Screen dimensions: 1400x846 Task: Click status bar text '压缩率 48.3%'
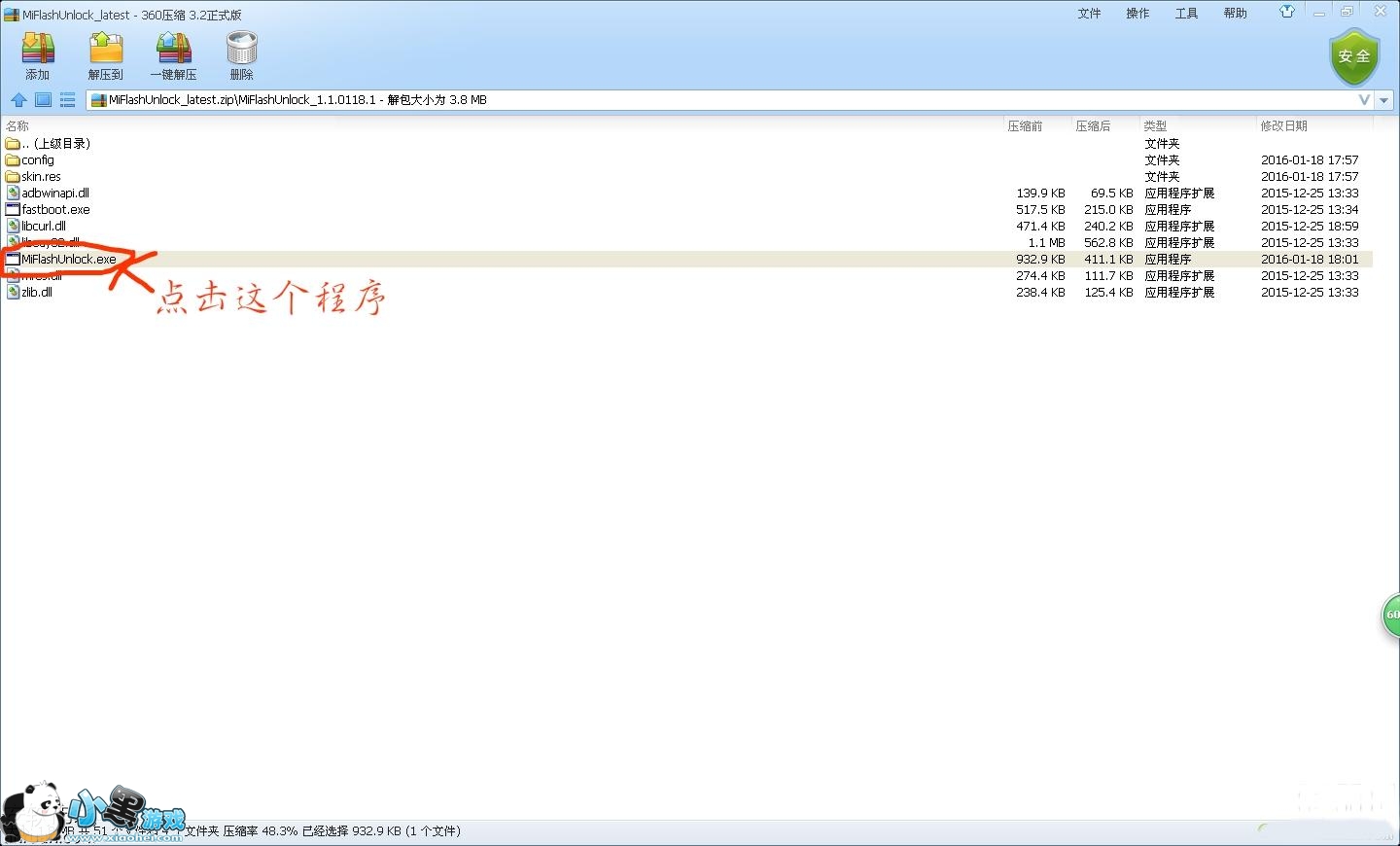[260, 831]
